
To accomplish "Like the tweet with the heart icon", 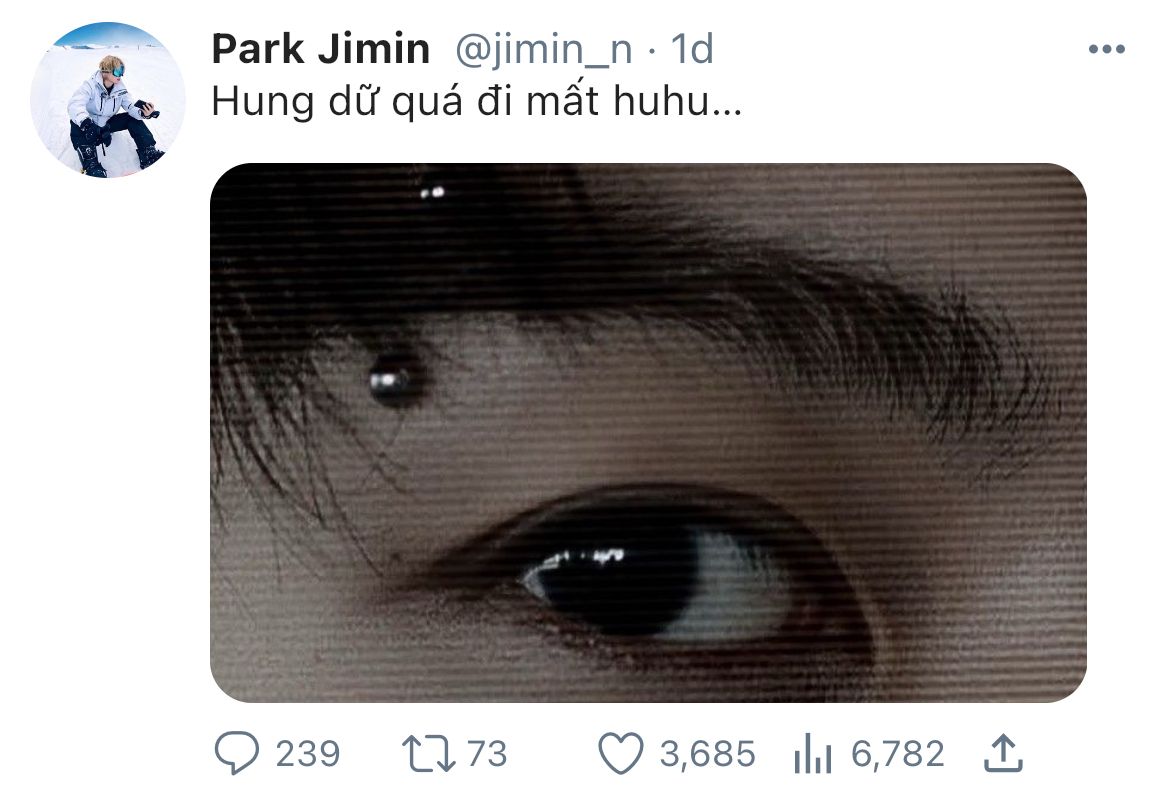I will tap(619, 754).
